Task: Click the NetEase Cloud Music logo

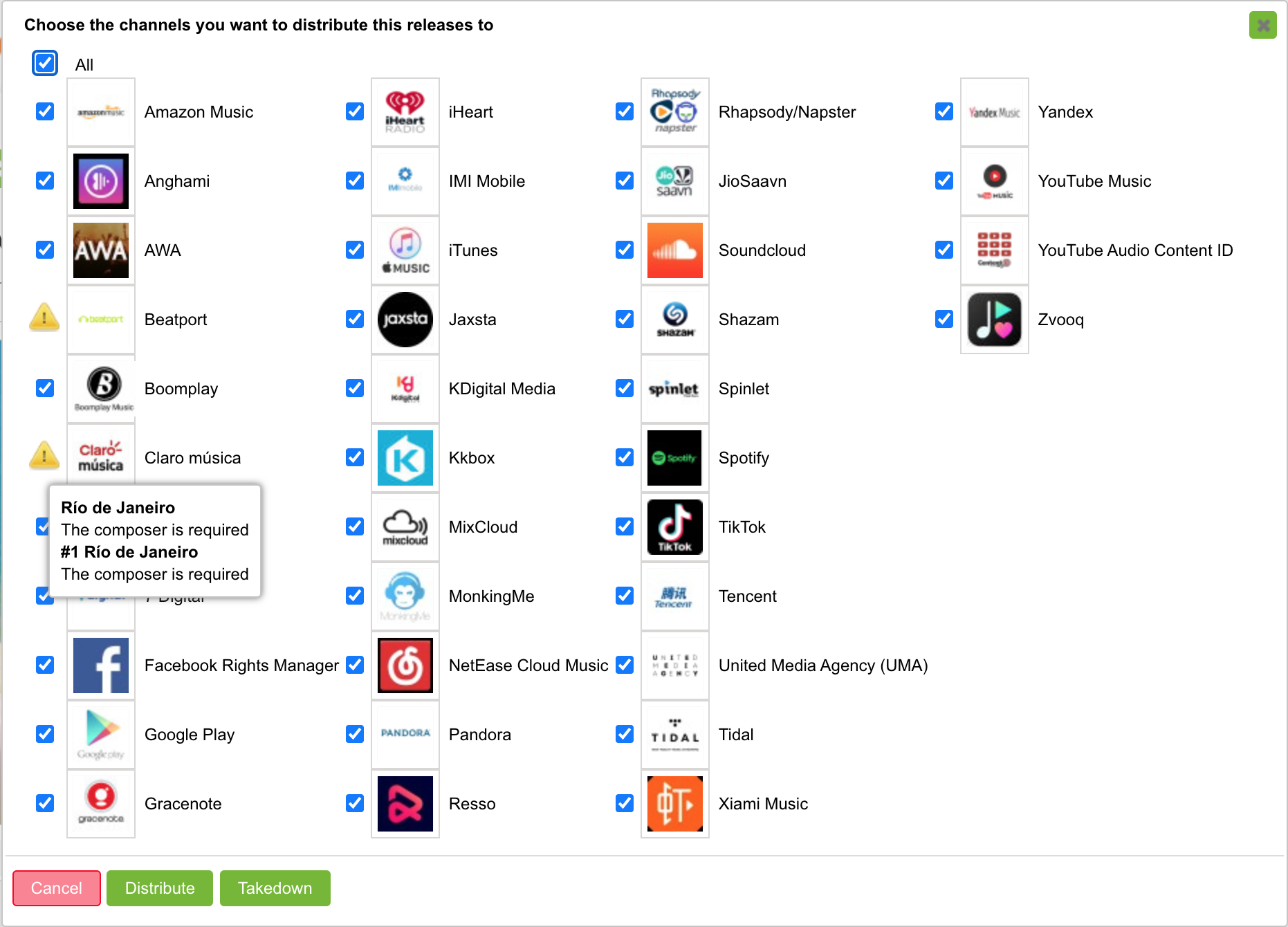Action: pyautogui.click(x=405, y=666)
